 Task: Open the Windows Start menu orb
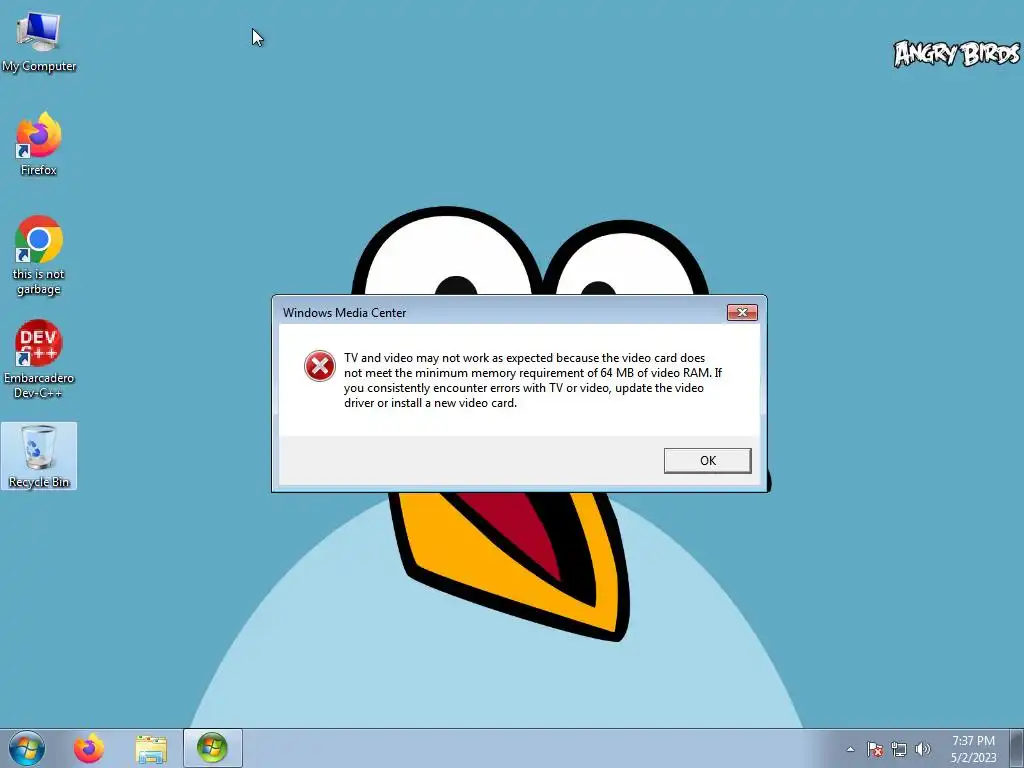pos(27,748)
